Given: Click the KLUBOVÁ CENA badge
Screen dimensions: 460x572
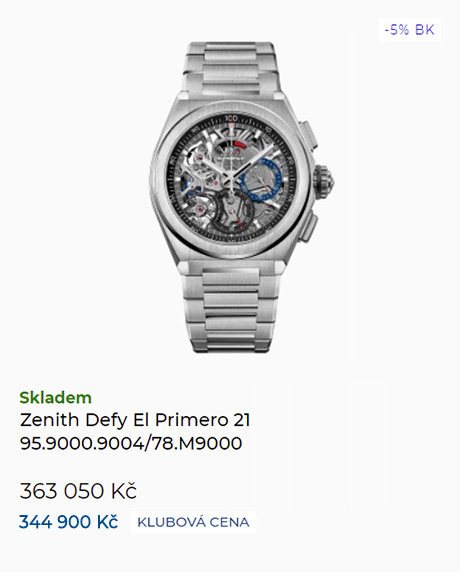Looking at the screenshot, I should coord(193,522).
